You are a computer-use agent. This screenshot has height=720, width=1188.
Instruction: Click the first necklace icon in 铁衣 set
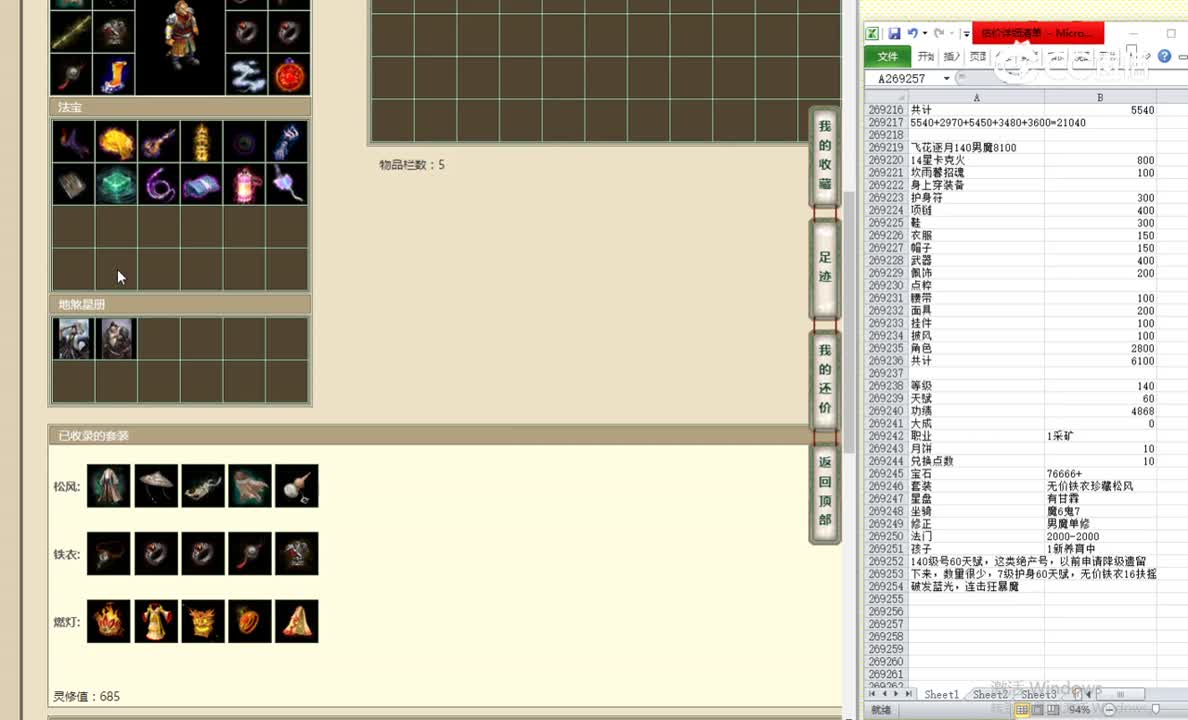tap(108, 553)
